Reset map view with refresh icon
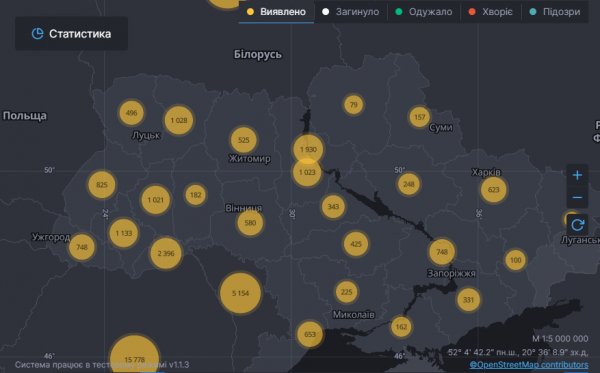The height and width of the screenshot is (373, 600). 577,225
